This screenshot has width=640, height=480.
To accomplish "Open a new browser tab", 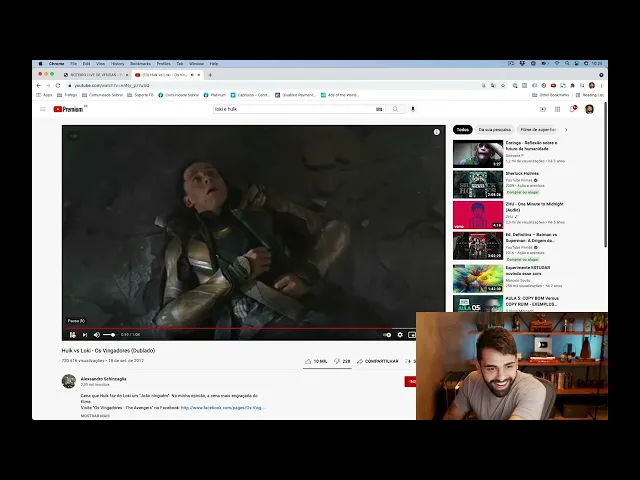I will [x=210, y=75].
